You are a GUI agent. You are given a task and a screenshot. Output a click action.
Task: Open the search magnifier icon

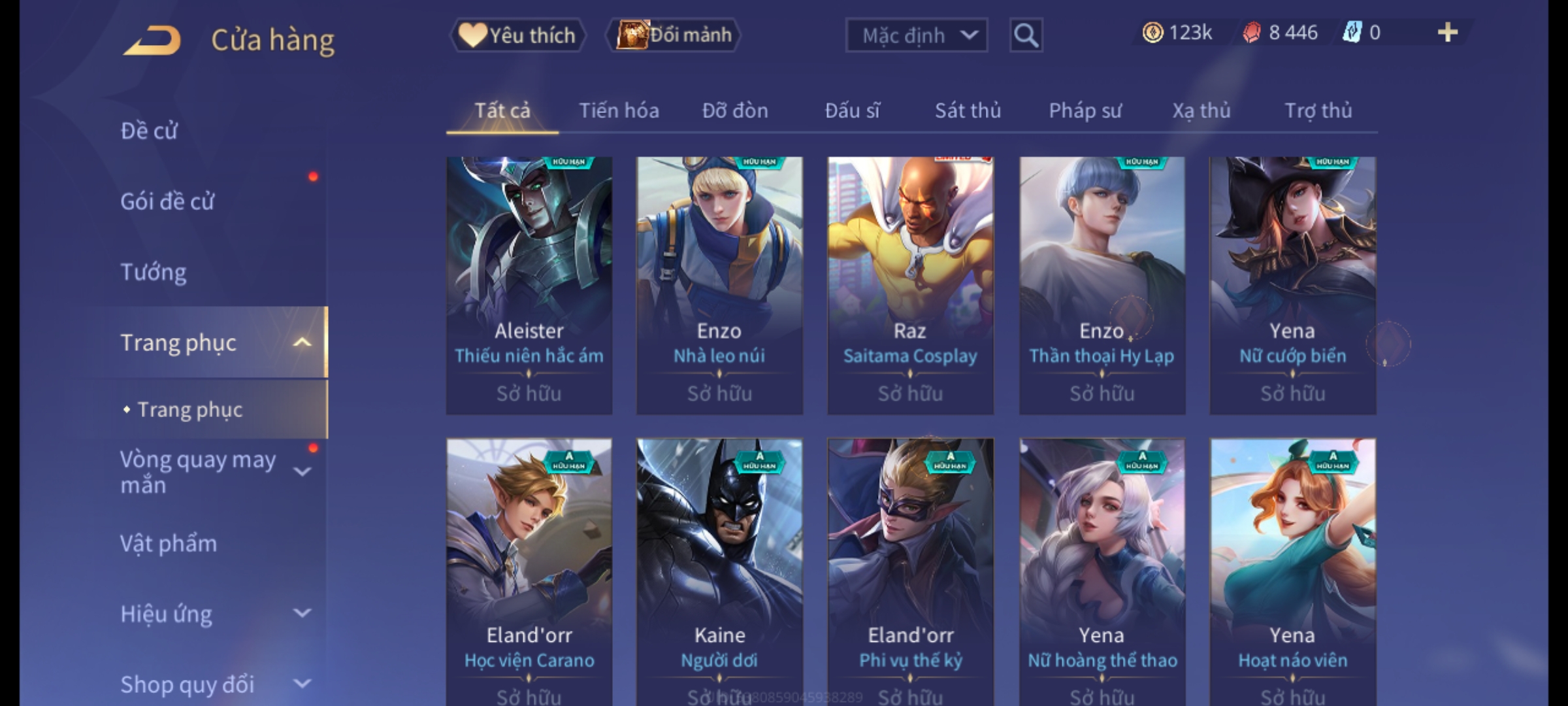tap(1026, 35)
